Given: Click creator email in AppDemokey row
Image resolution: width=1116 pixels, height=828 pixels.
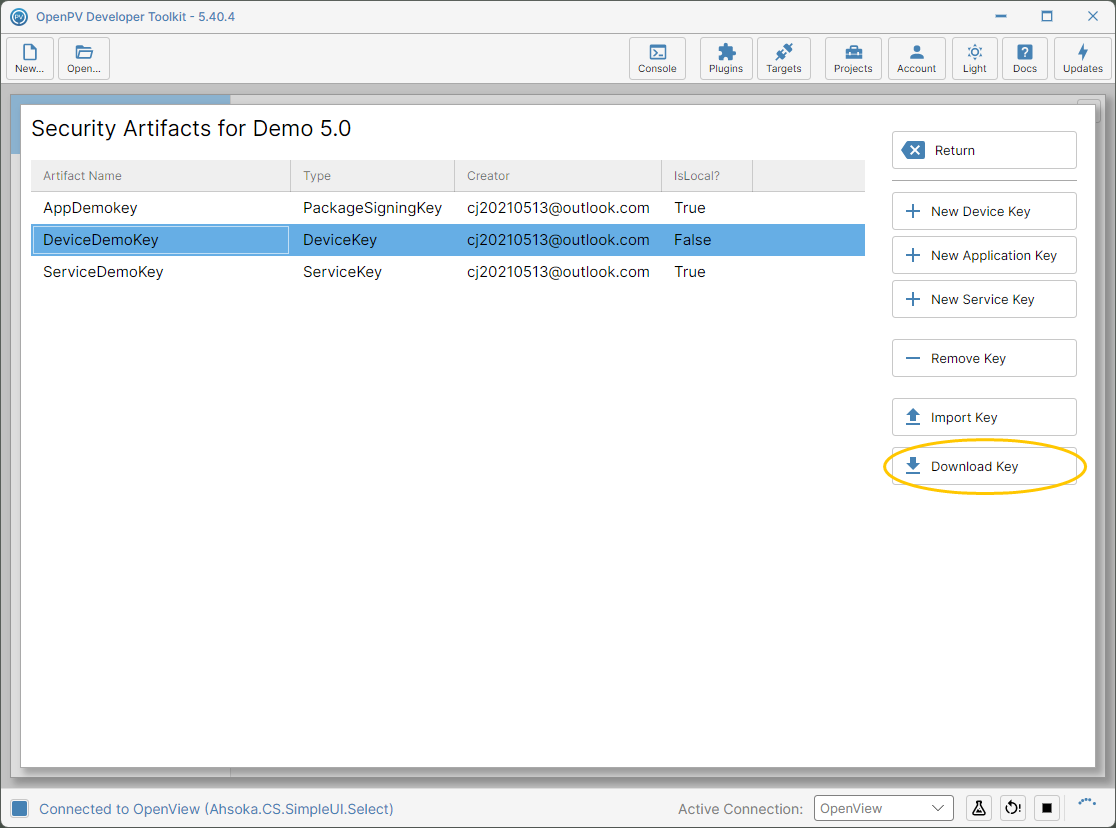Looking at the screenshot, I should (558, 208).
